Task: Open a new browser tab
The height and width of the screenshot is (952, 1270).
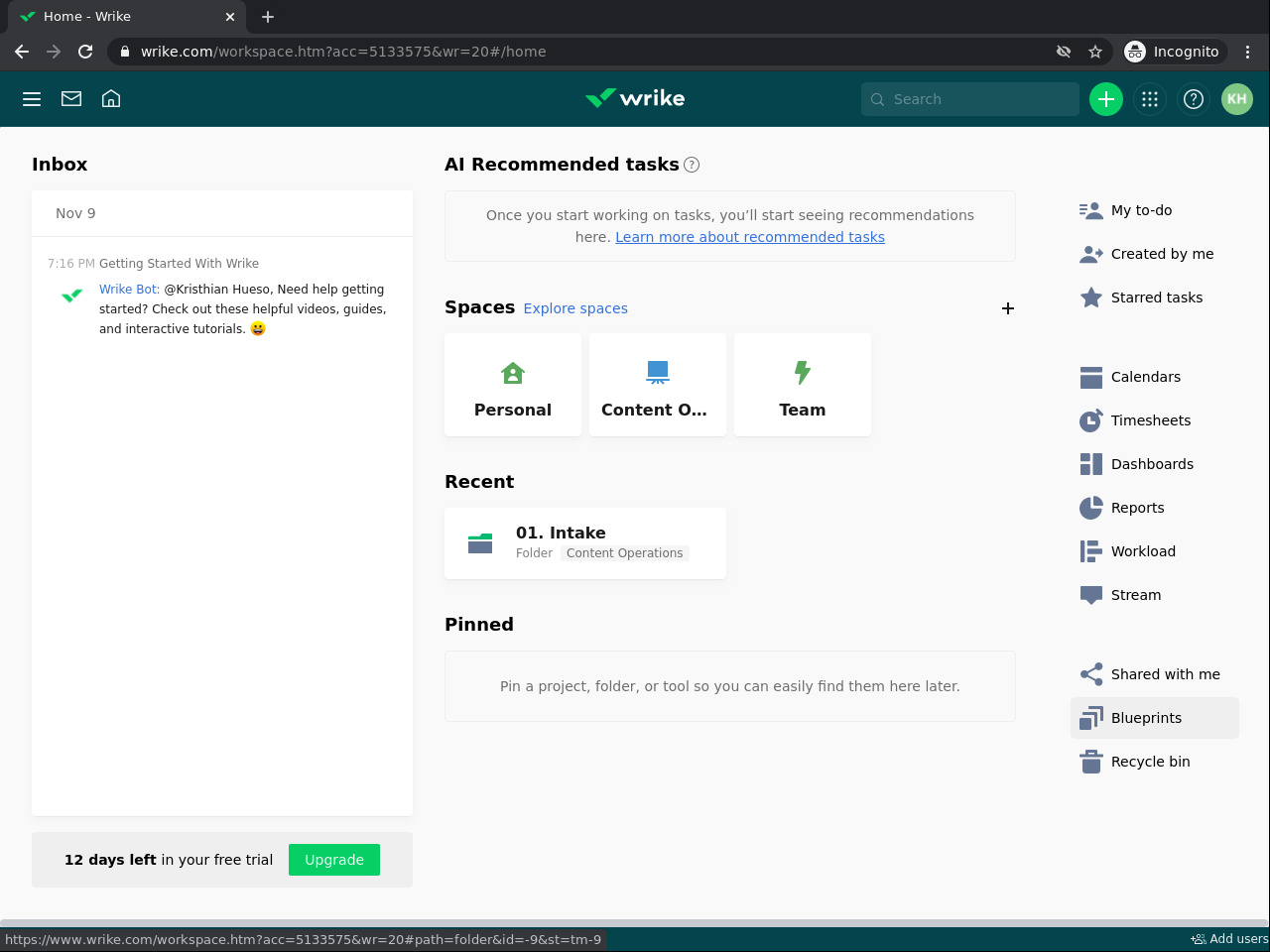Action: pos(268,17)
